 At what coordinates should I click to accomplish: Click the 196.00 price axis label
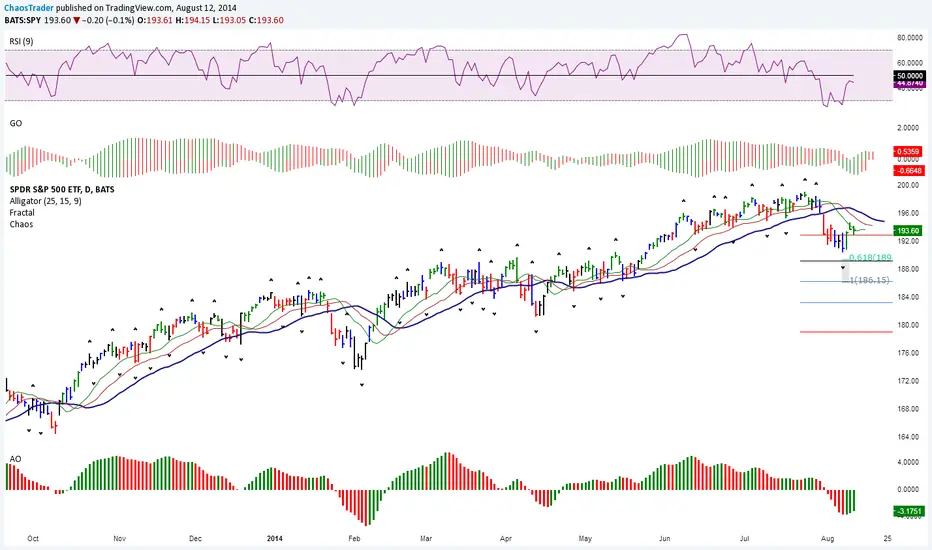pos(908,213)
